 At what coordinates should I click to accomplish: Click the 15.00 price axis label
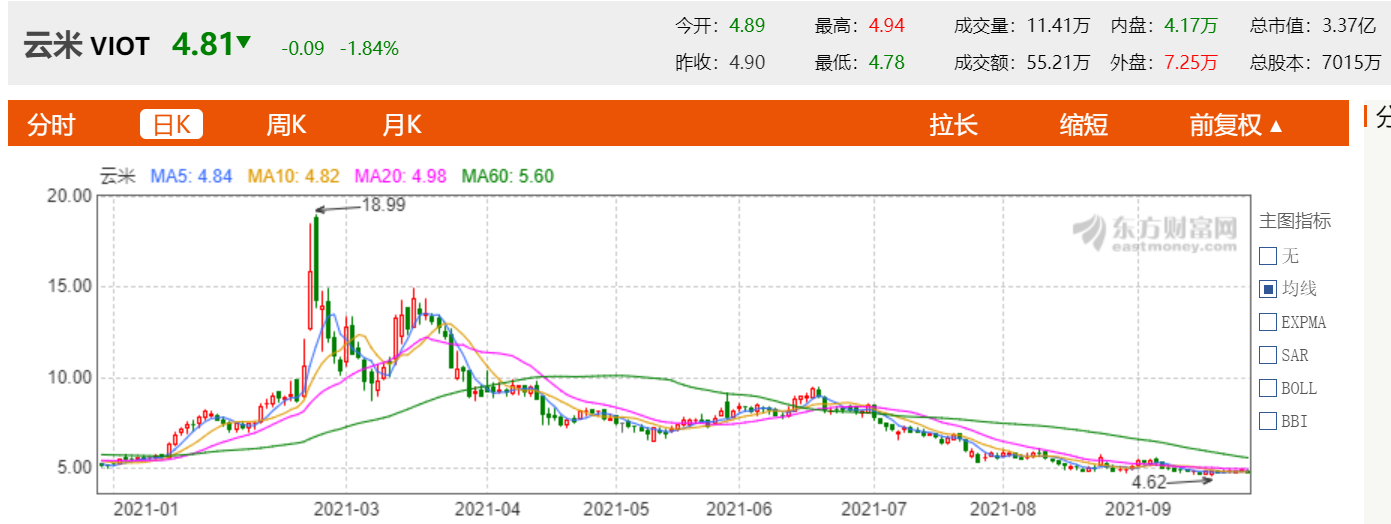(x=70, y=285)
